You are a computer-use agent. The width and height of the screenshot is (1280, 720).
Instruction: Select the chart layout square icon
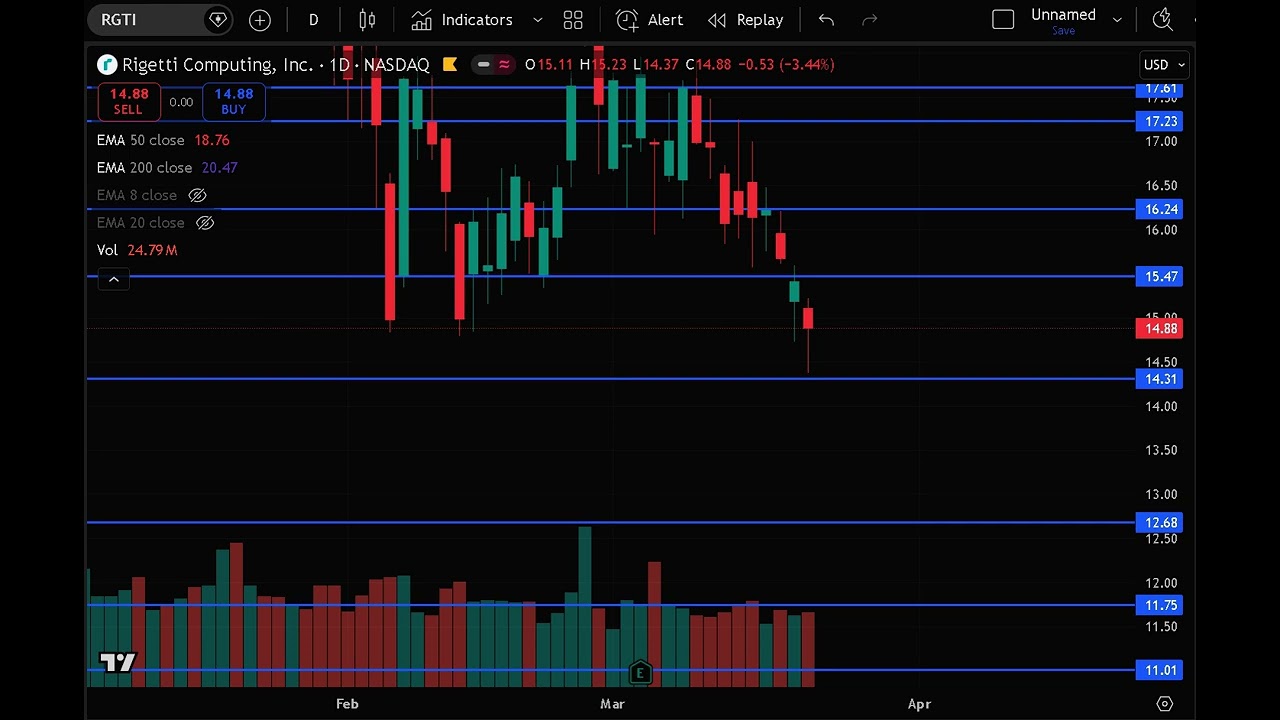click(x=1003, y=20)
